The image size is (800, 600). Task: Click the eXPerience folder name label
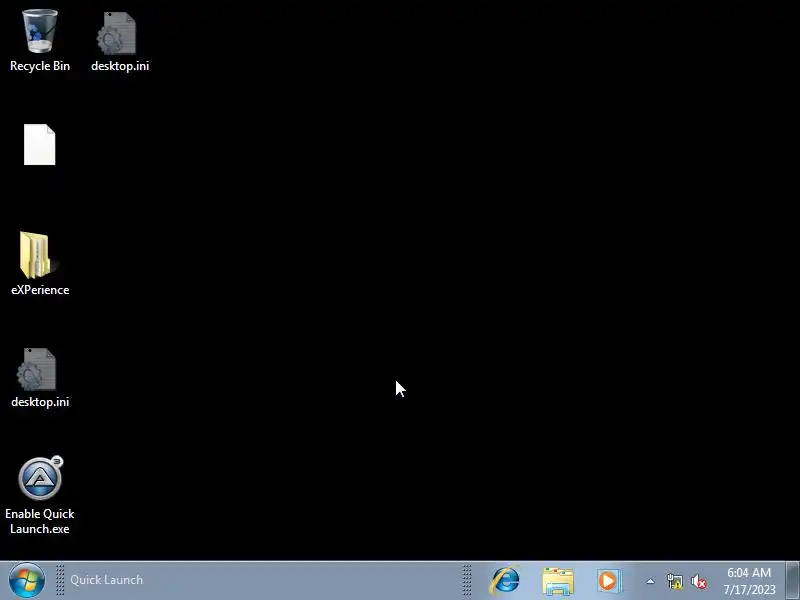coord(40,290)
